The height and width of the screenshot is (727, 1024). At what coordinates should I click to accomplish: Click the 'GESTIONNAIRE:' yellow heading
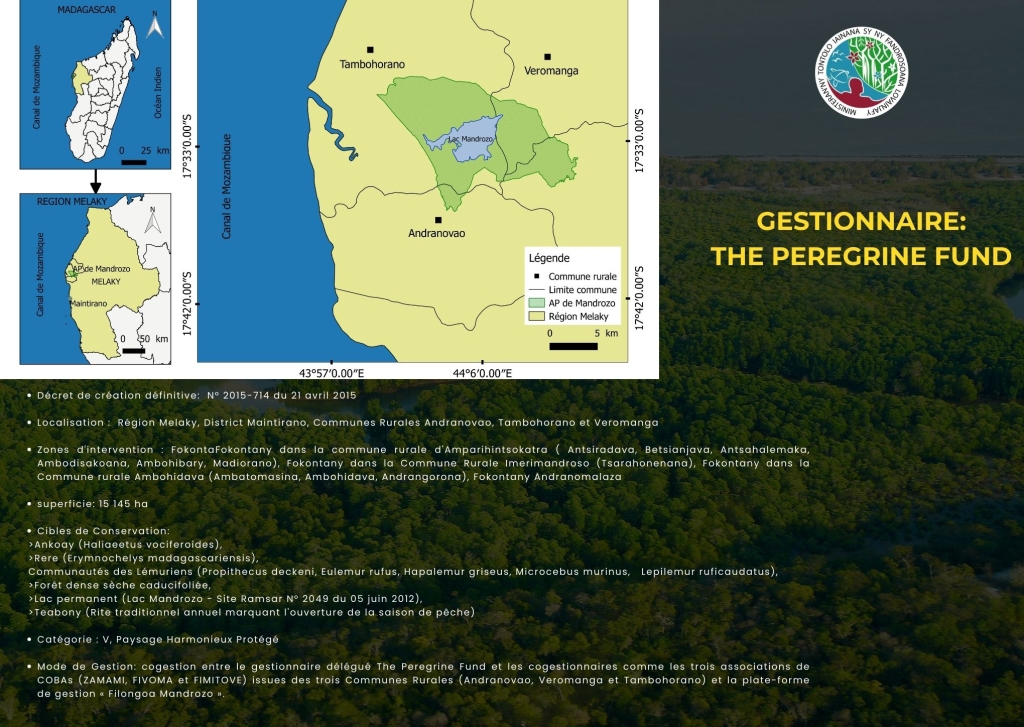pyautogui.click(x=861, y=221)
